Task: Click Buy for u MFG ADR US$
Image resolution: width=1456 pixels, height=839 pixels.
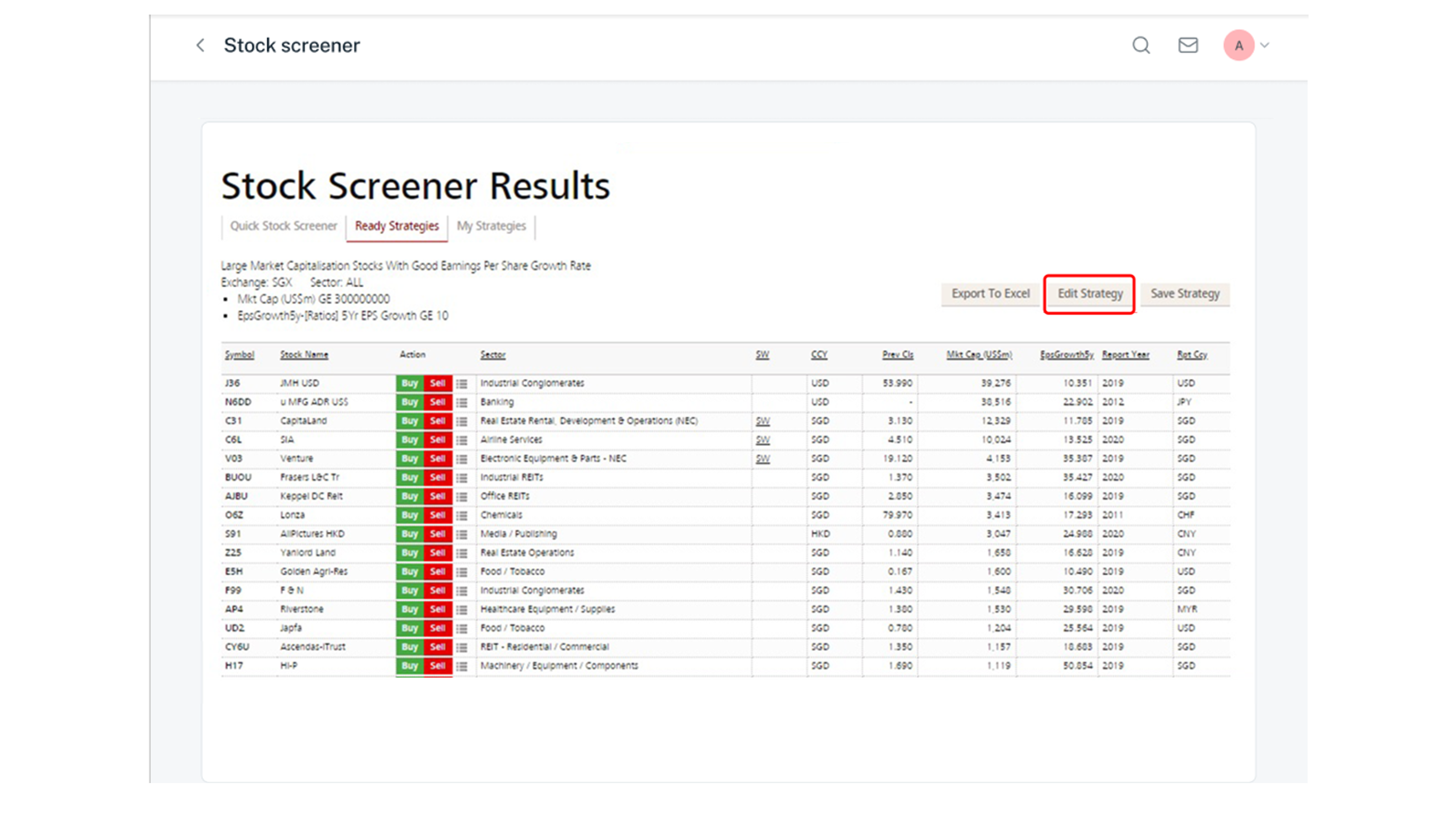Action: 409,402
